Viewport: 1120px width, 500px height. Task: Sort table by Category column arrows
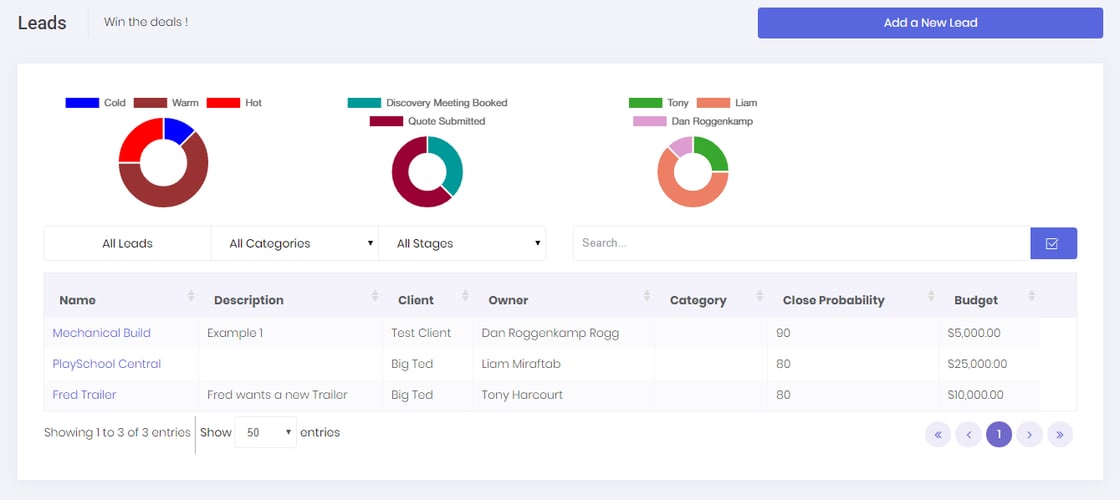tap(759, 295)
